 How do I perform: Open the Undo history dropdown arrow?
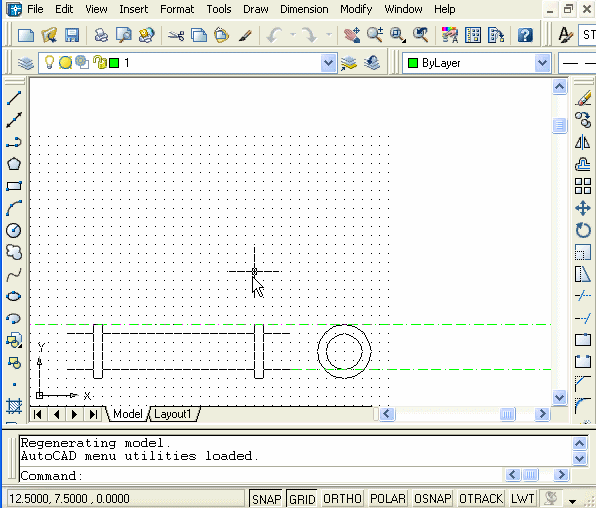click(293, 35)
